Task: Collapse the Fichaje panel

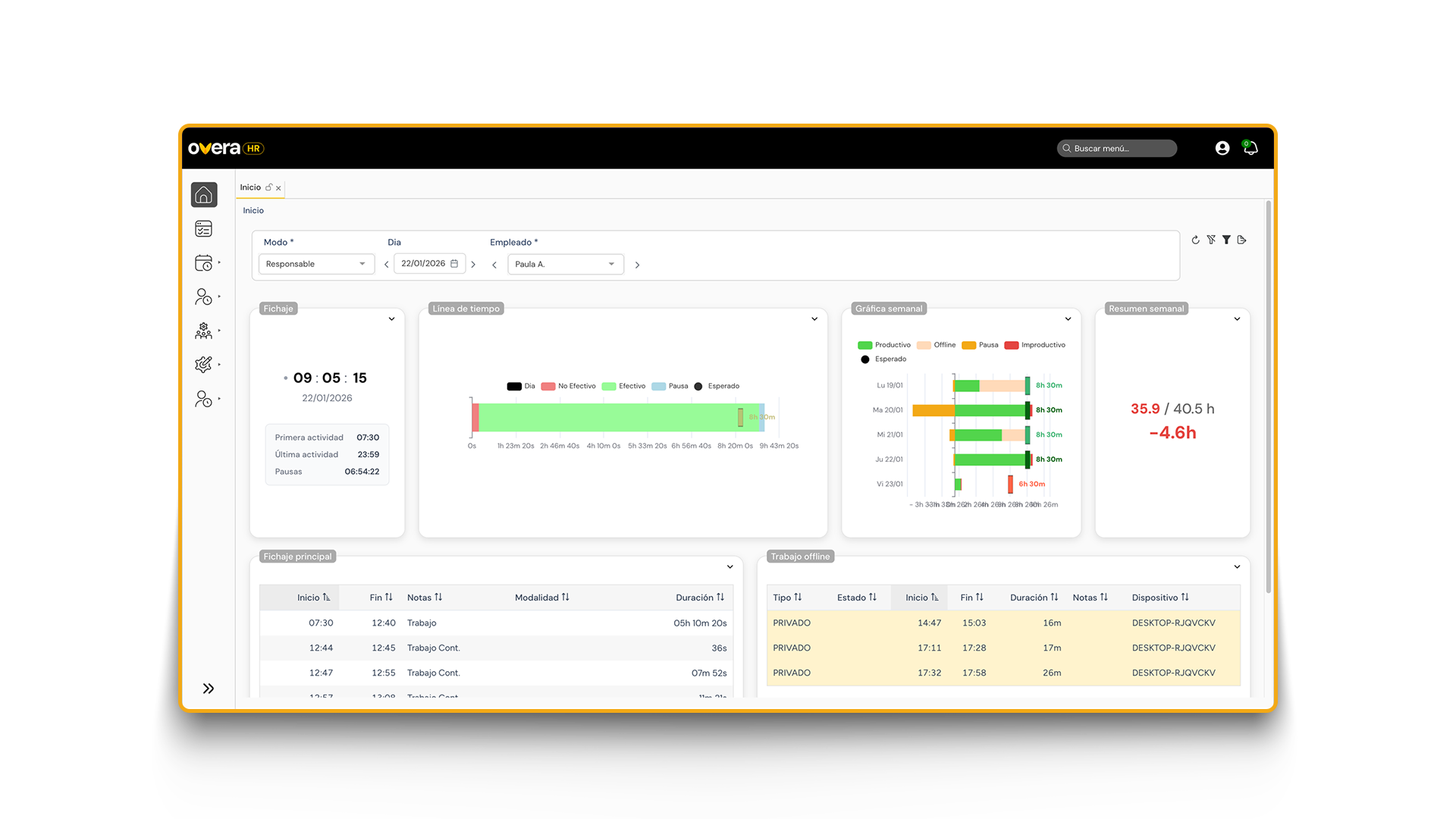Action: click(x=391, y=319)
